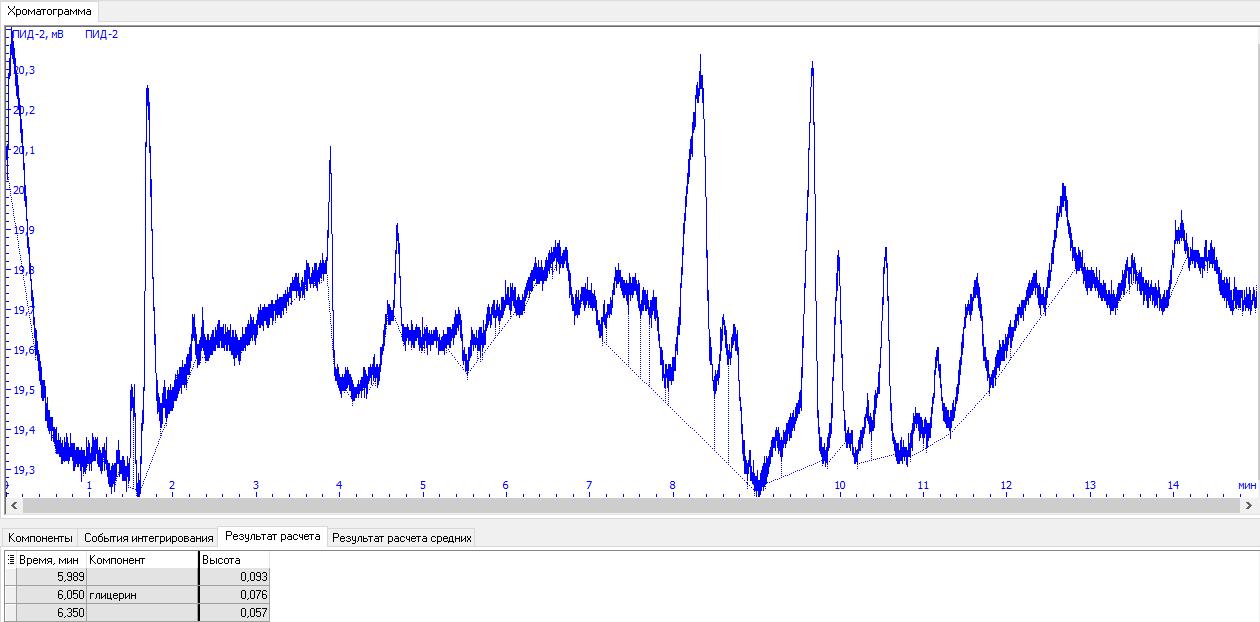Click the horizontal scrollbar thumb under chart

[x=630, y=506]
